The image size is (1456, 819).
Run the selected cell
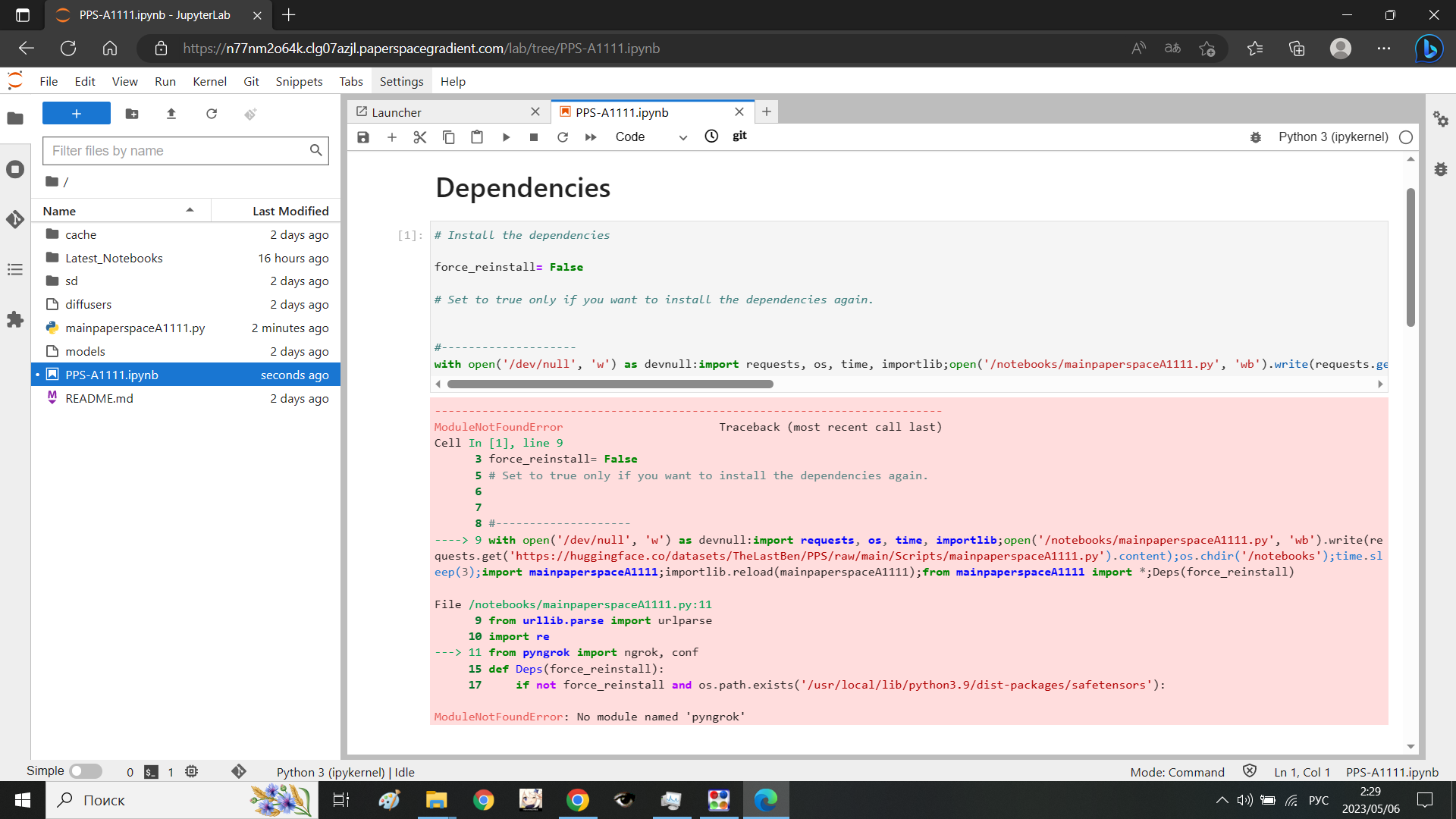point(506,137)
